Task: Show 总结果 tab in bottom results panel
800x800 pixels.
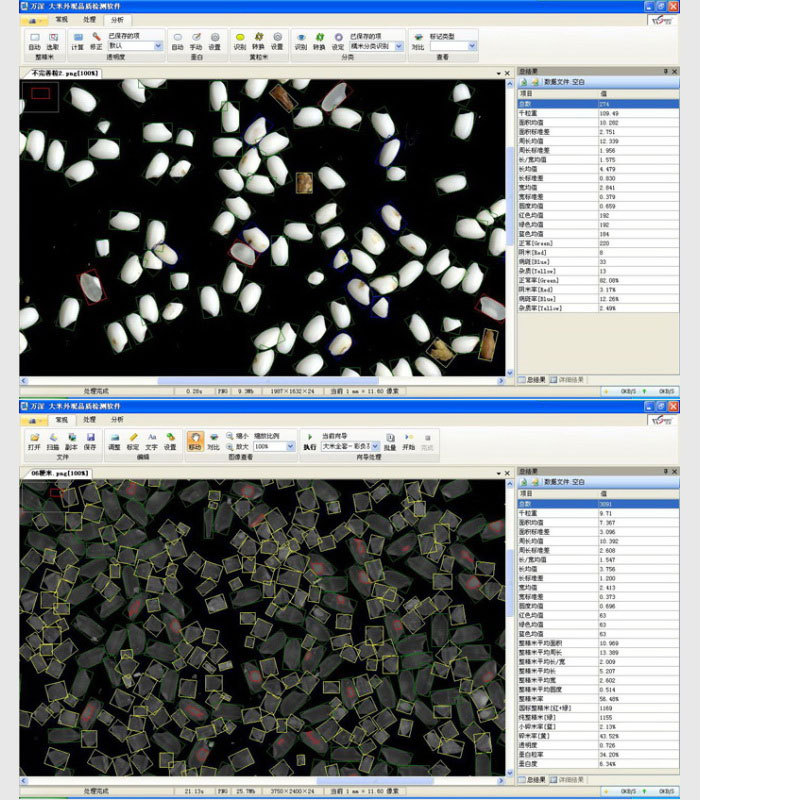Action: tap(532, 780)
